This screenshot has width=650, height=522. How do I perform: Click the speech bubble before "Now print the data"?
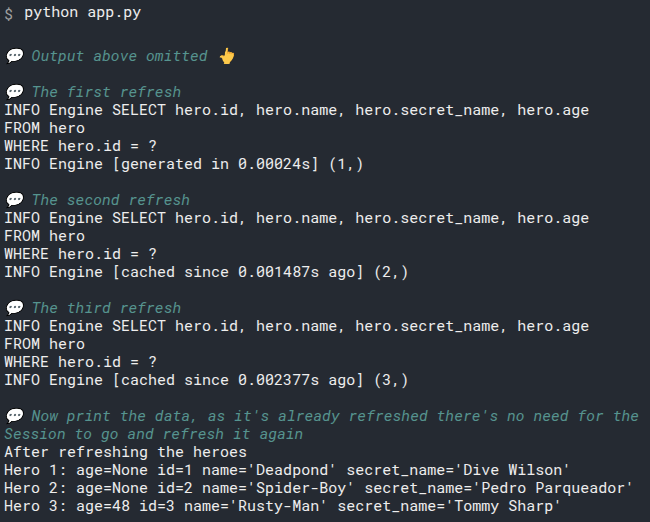(x=14, y=416)
